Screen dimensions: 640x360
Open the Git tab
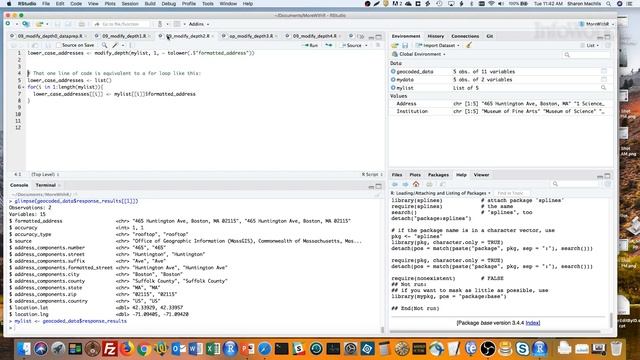pyautogui.click(x=489, y=36)
